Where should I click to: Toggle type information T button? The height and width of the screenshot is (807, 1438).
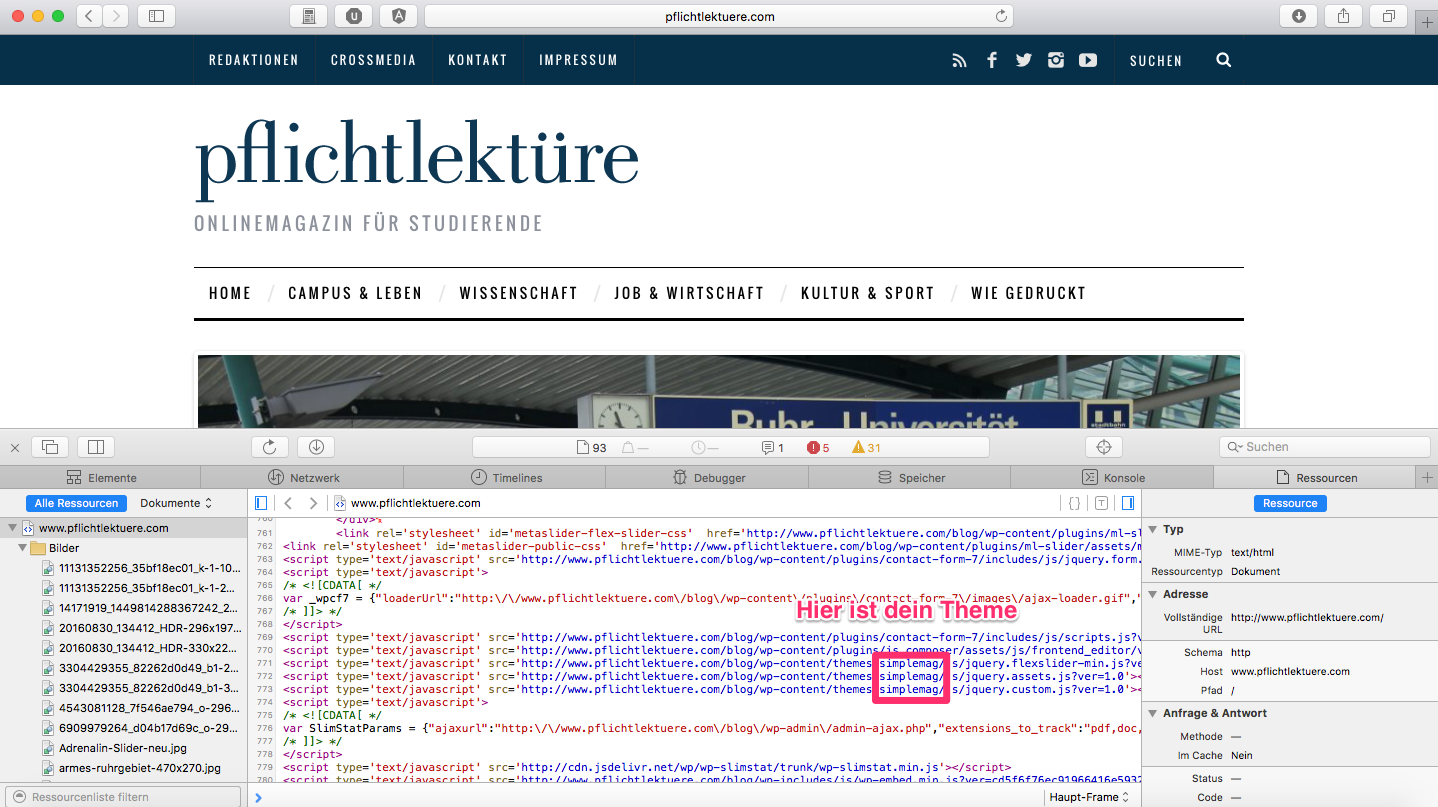(1101, 503)
